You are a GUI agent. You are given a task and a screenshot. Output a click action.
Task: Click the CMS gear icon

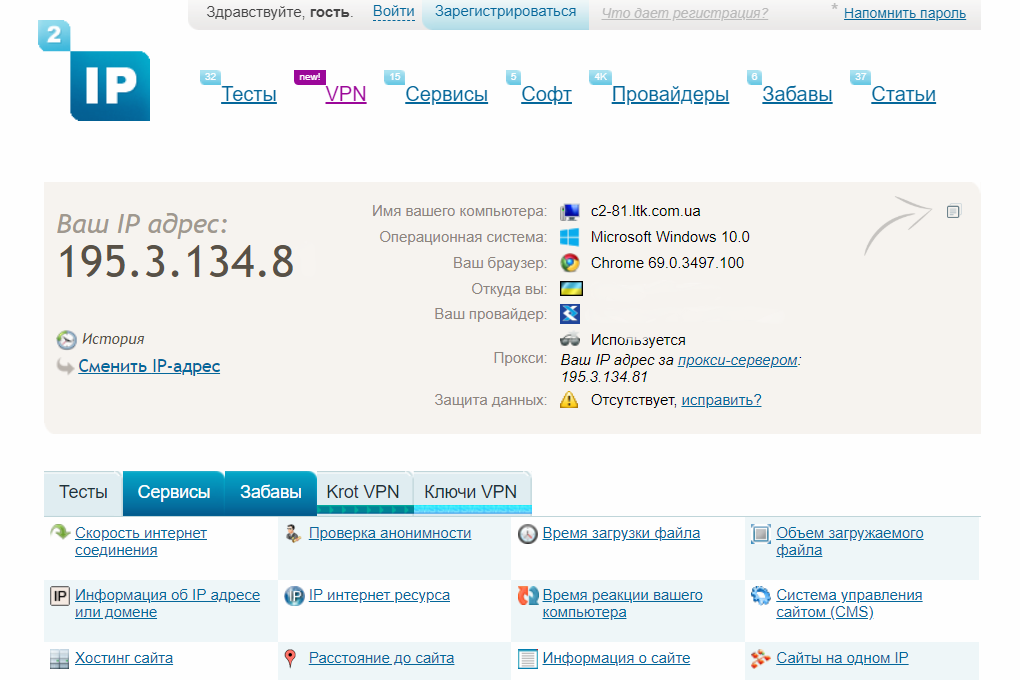click(x=761, y=596)
